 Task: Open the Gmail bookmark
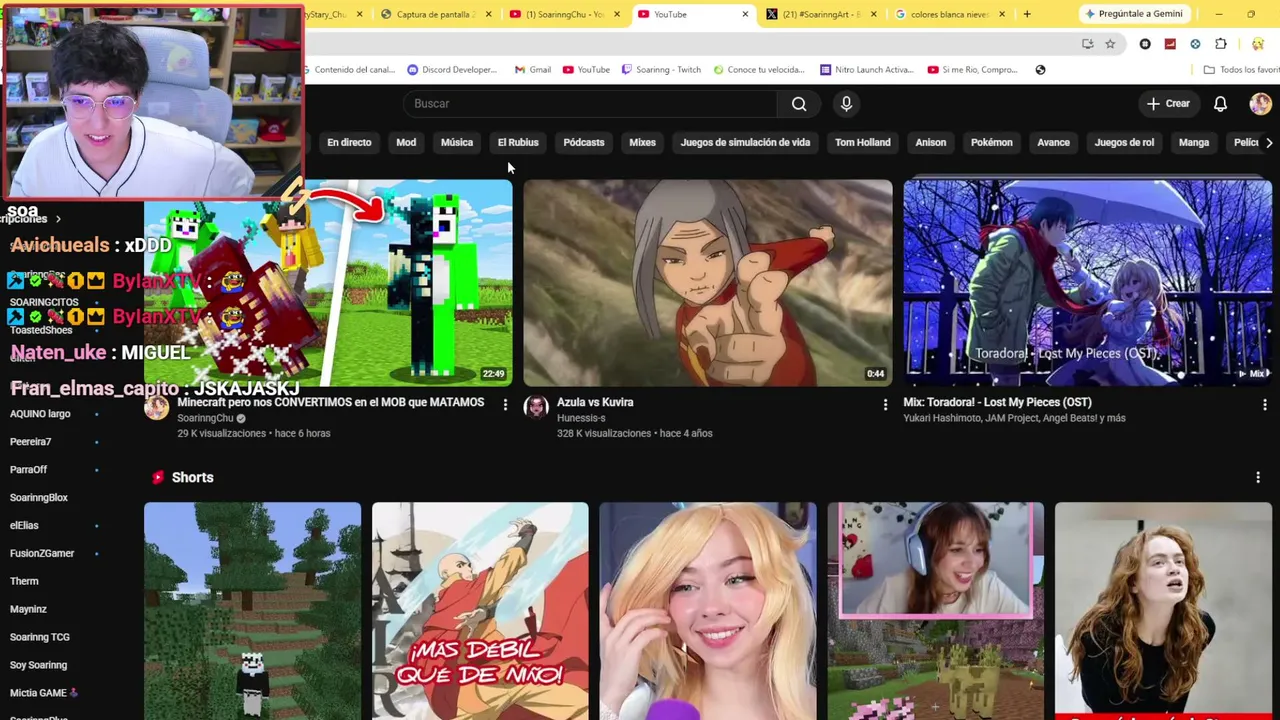[533, 70]
